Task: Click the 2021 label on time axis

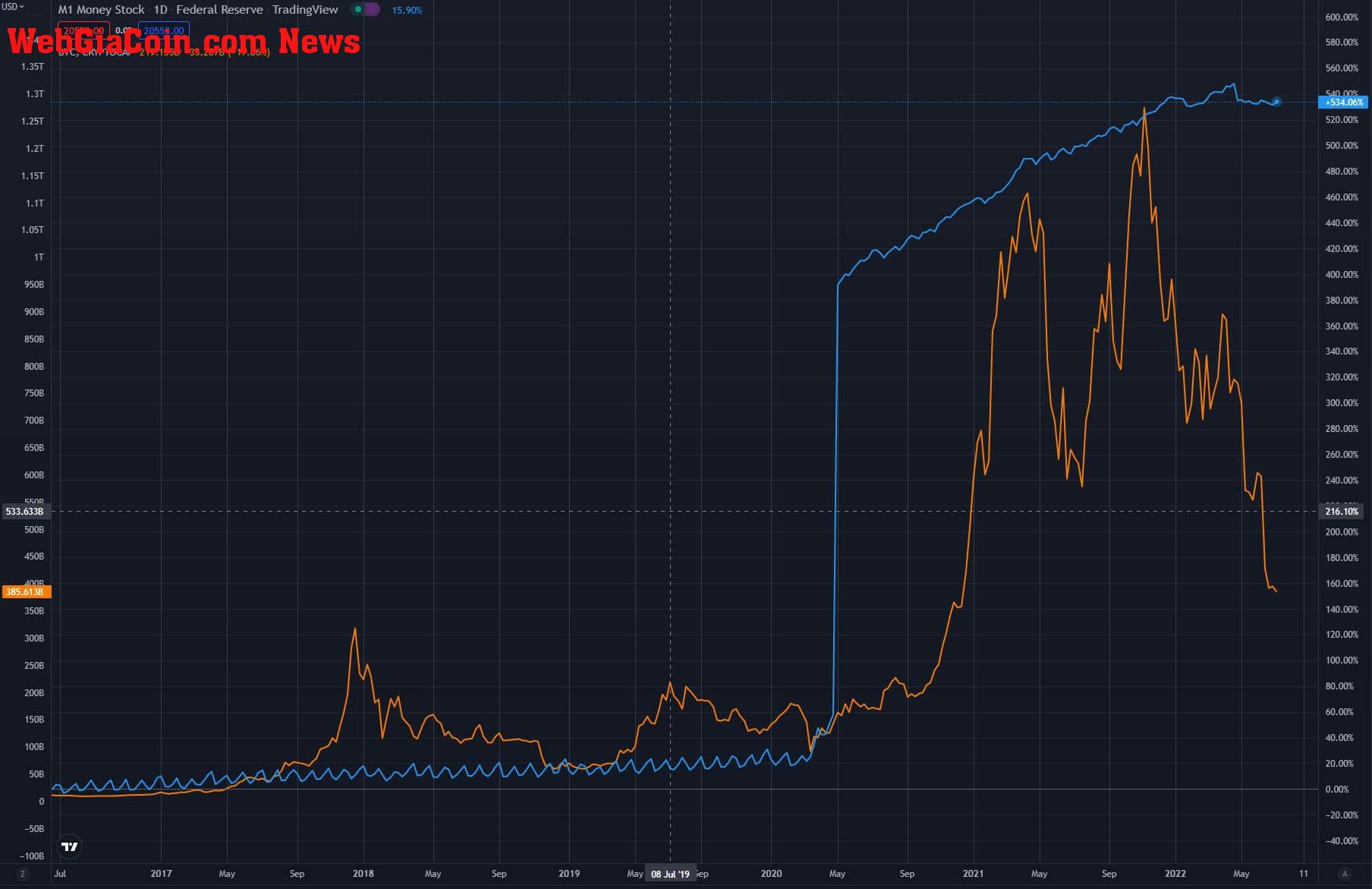Action: point(973,874)
